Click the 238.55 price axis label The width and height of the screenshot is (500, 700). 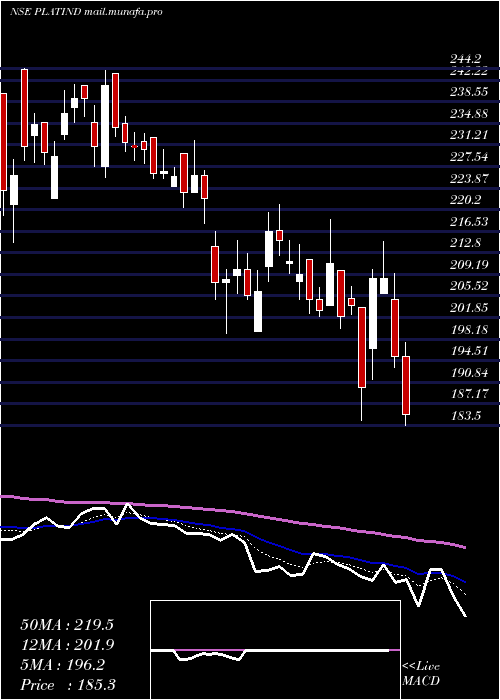[468, 92]
